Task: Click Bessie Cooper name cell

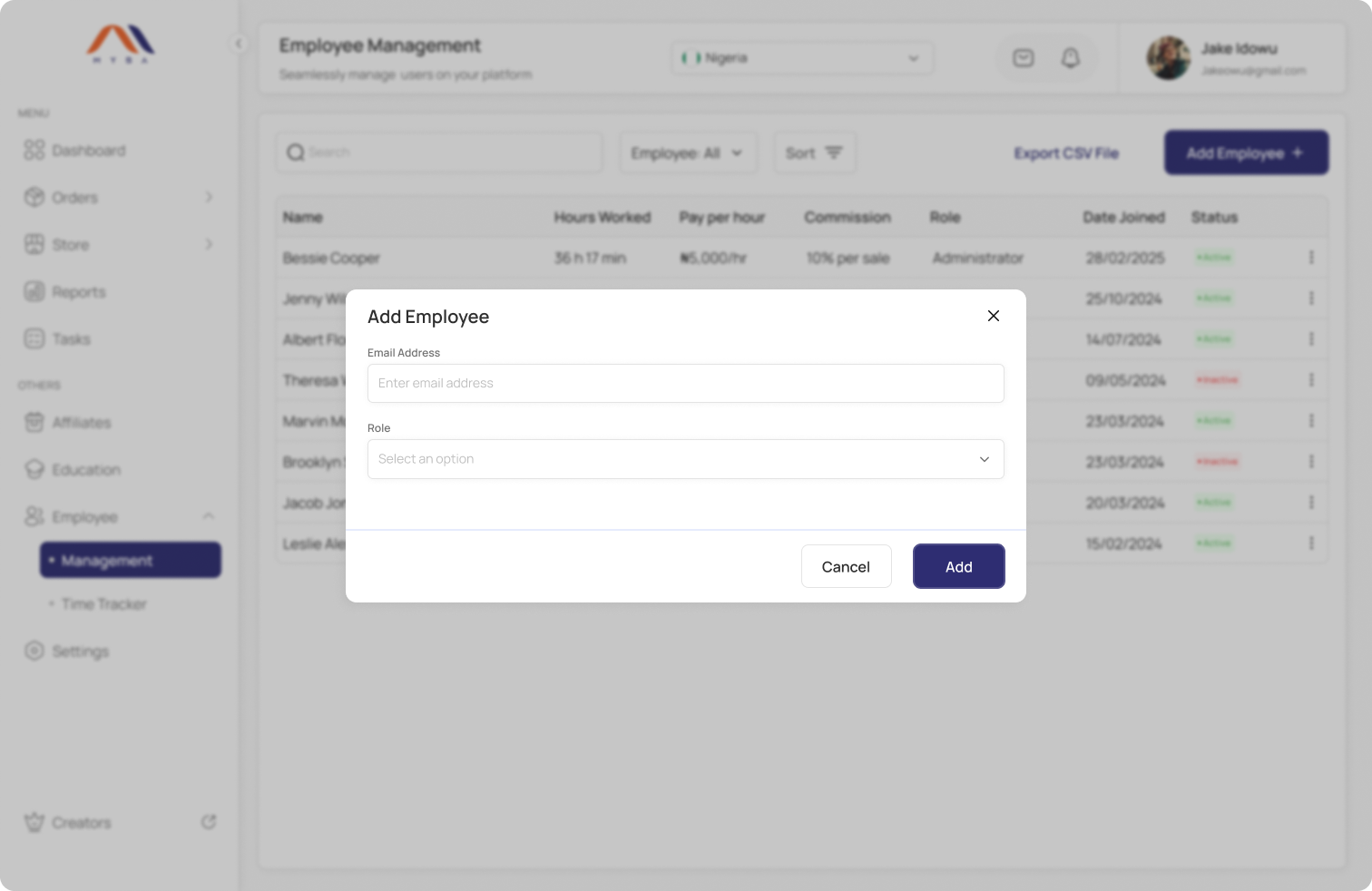Action: point(331,258)
